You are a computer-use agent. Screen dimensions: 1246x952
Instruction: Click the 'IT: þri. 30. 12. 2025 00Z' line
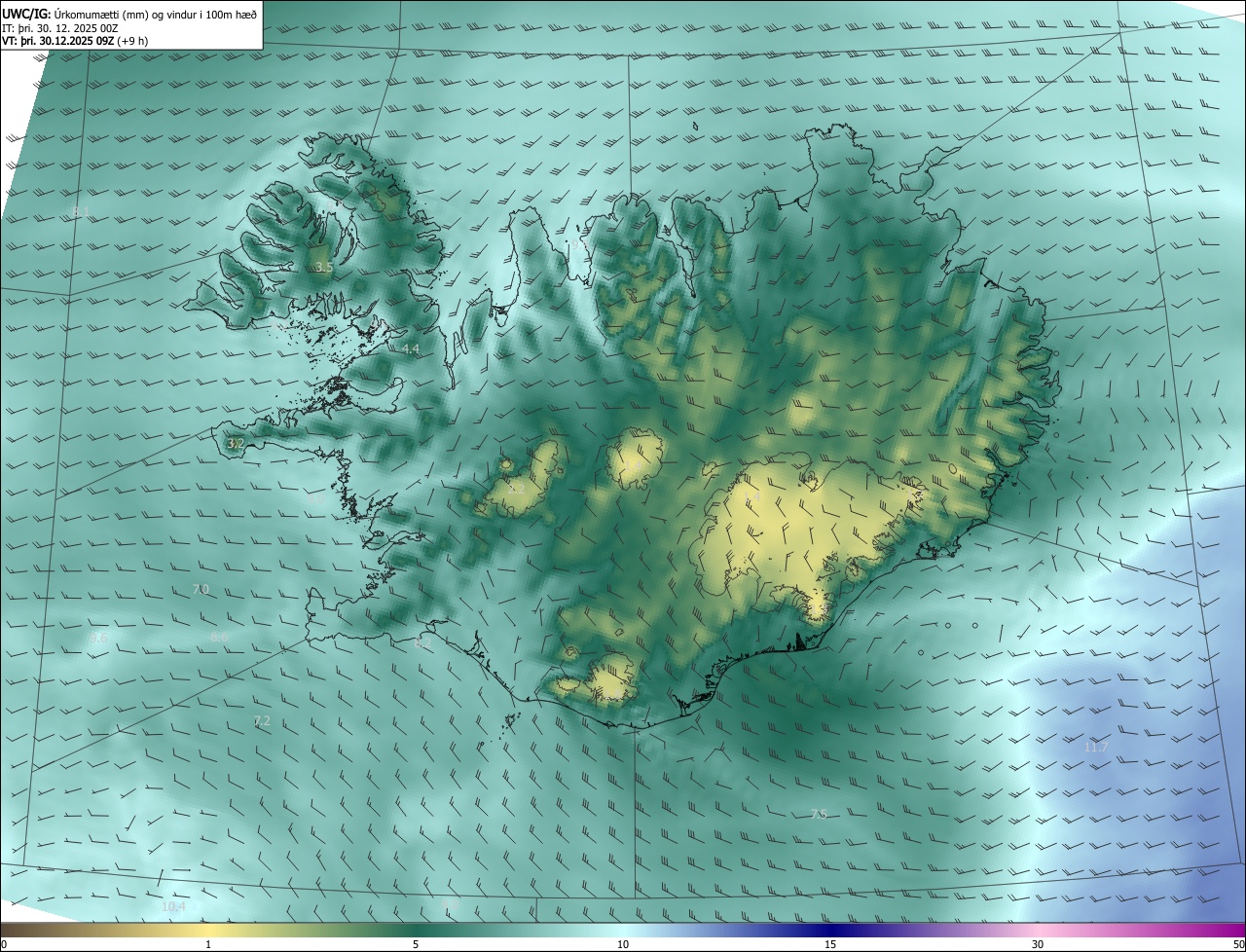click(60, 28)
